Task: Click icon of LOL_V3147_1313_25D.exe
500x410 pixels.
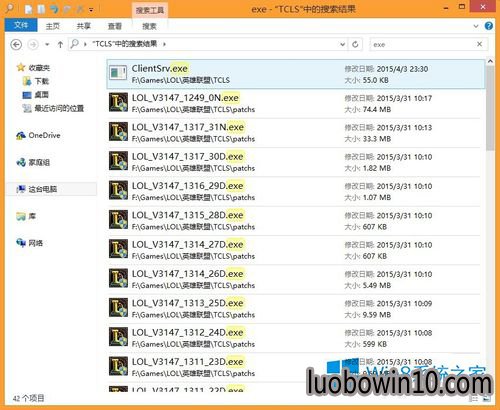Action: point(118,308)
